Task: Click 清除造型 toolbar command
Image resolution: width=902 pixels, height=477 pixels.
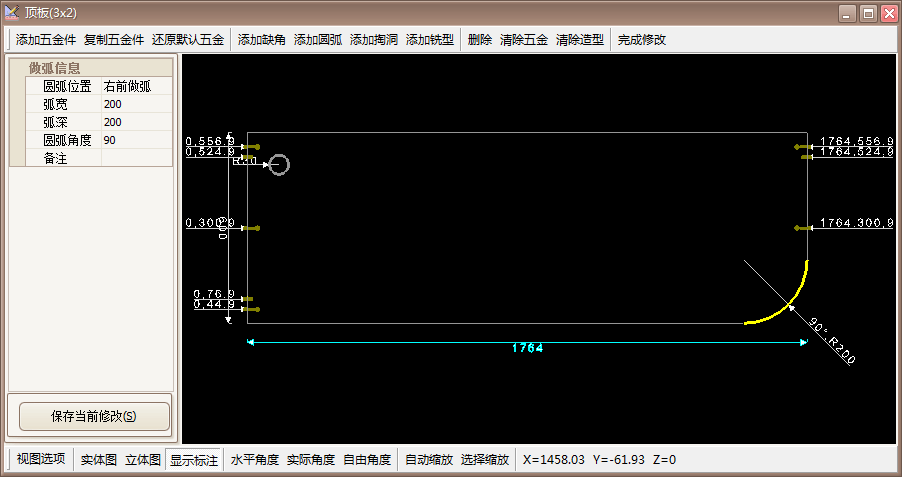Action: point(580,40)
